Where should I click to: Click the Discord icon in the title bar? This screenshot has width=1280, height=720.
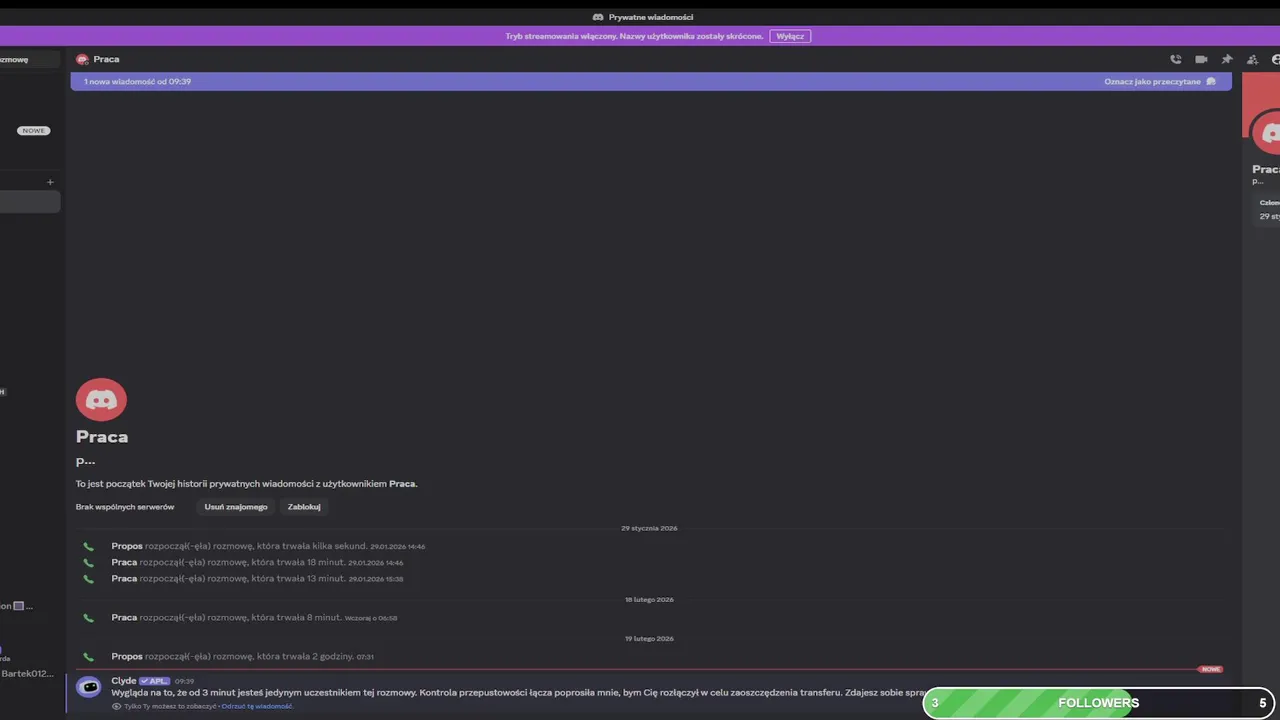(598, 17)
